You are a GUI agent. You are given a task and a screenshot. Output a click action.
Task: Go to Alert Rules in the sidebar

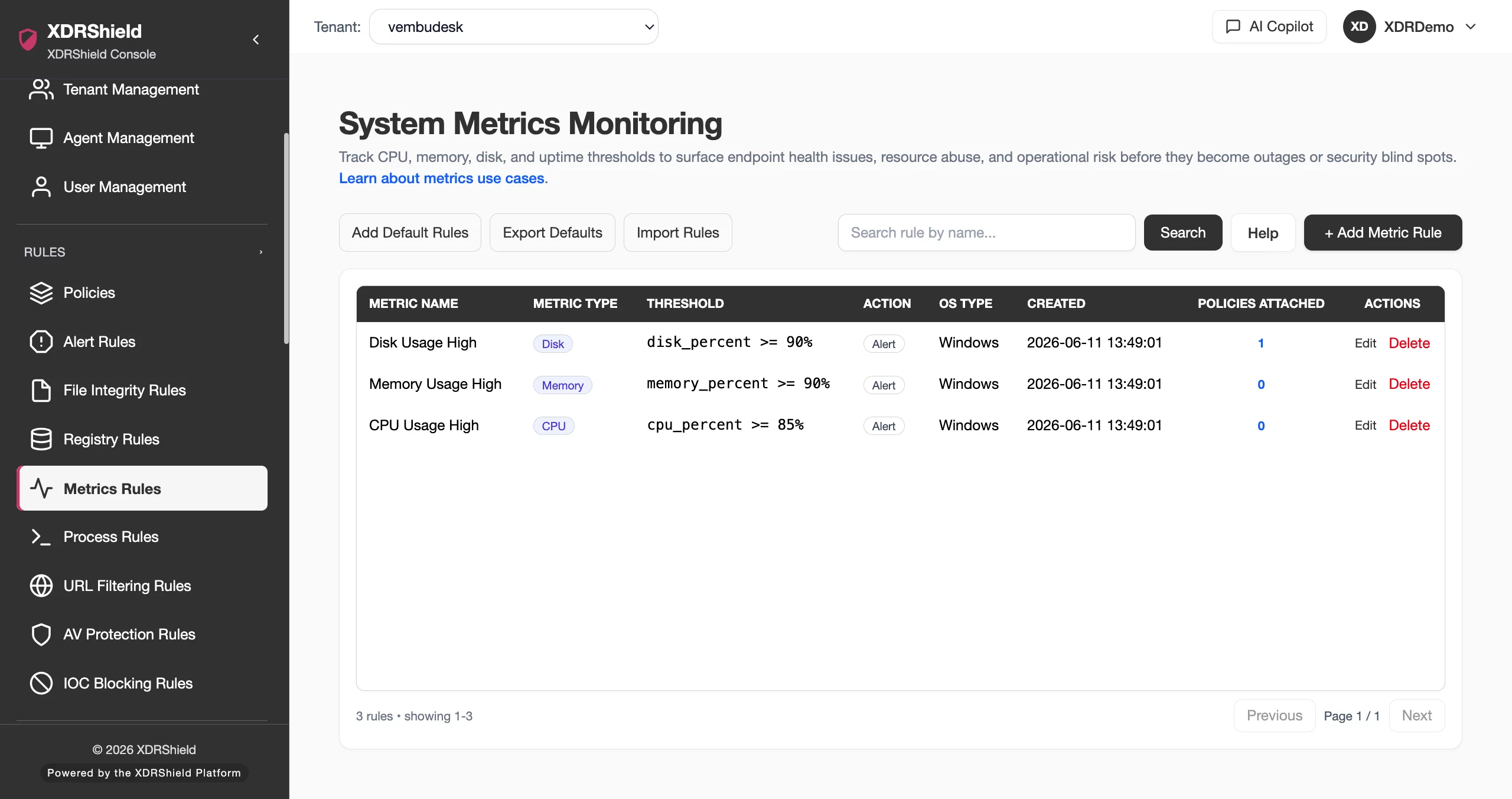(x=142, y=342)
